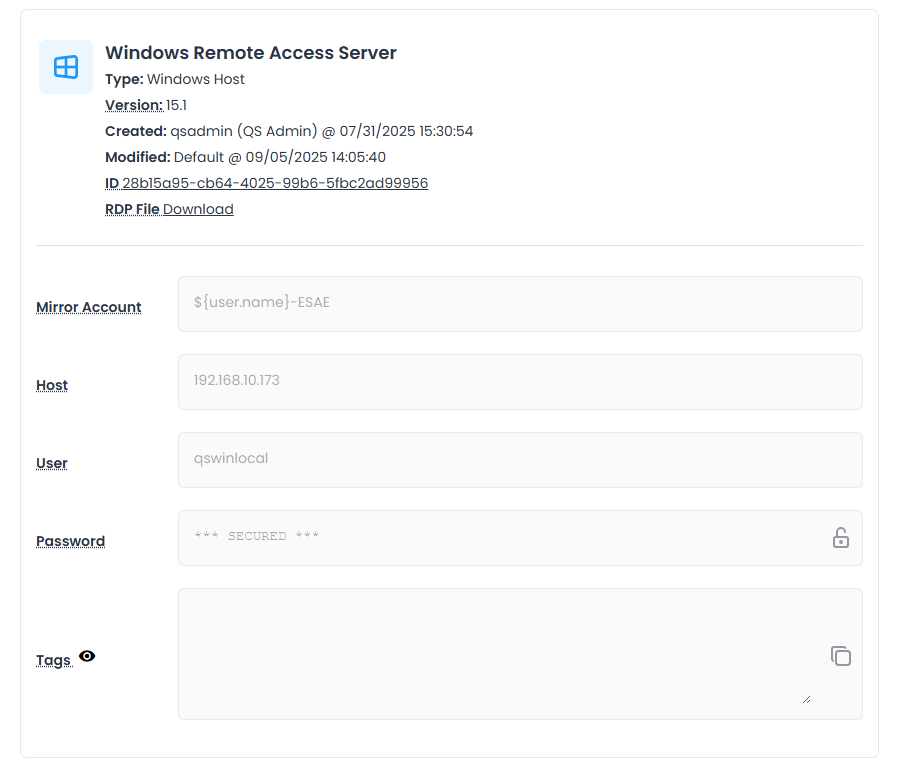Click the secured Password input field
This screenshot has width=900, height=768.
point(500,537)
